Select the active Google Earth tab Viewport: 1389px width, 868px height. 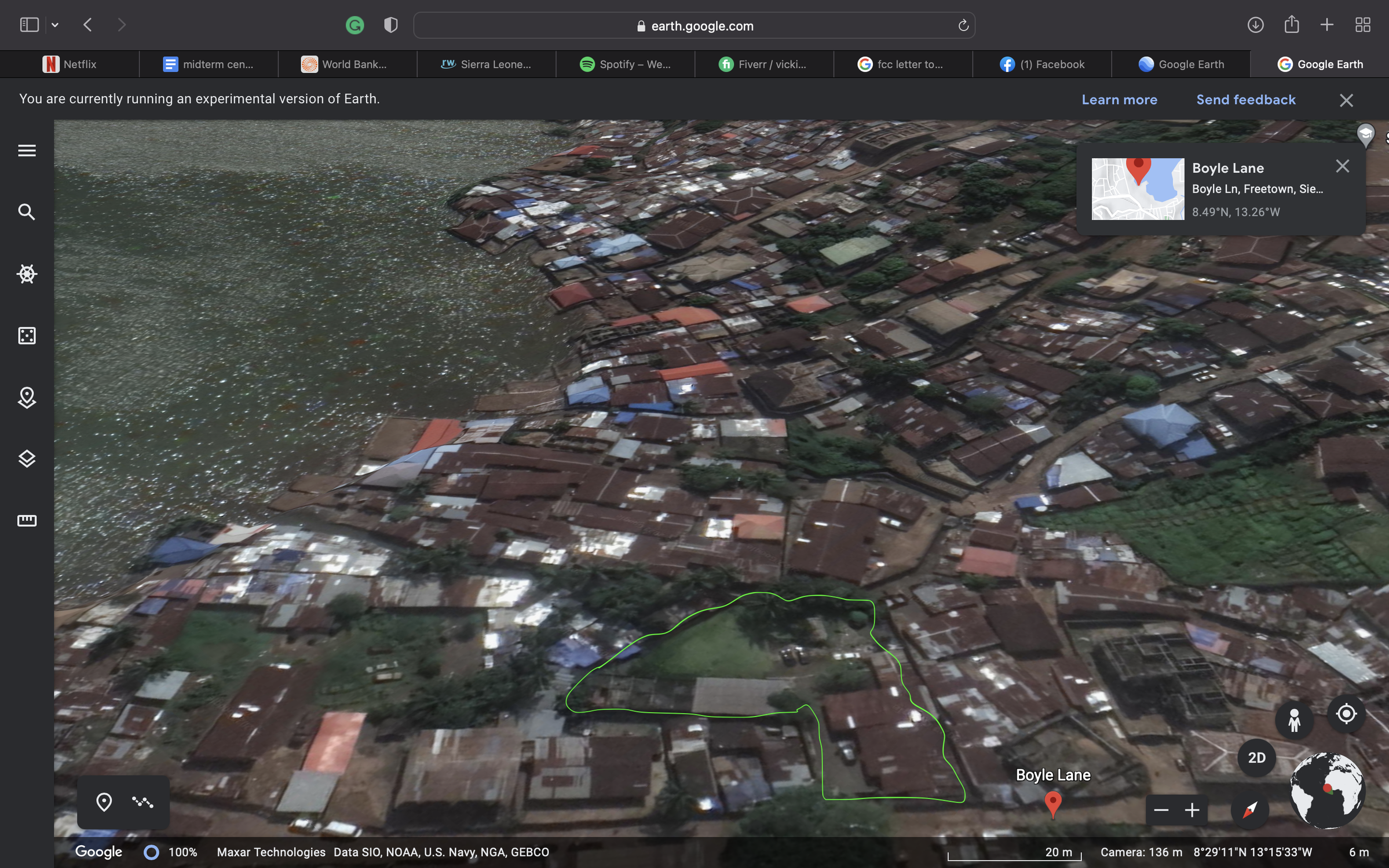click(x=1320, y=64)
